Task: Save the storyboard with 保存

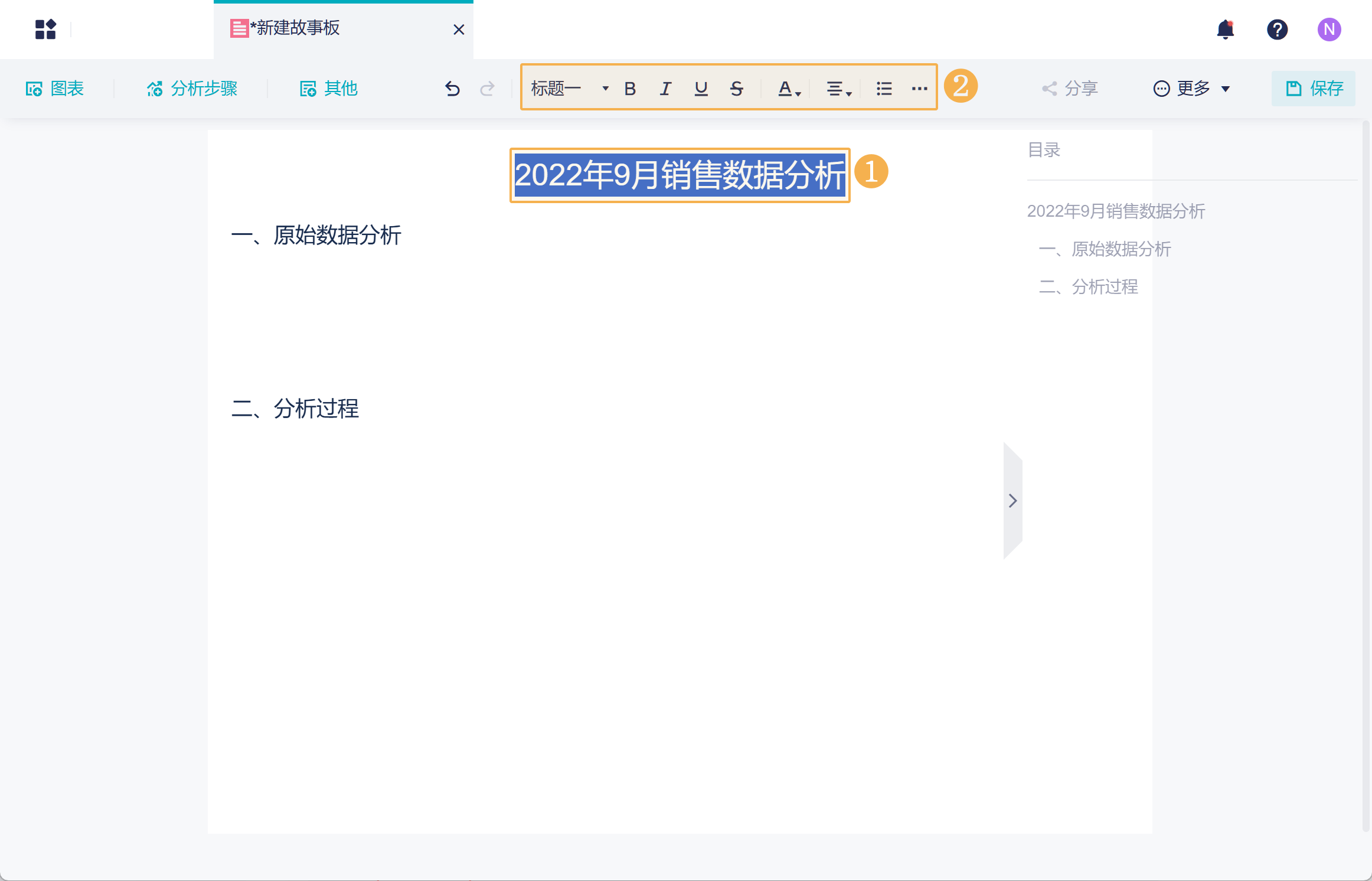Action: pos(1314,89)
